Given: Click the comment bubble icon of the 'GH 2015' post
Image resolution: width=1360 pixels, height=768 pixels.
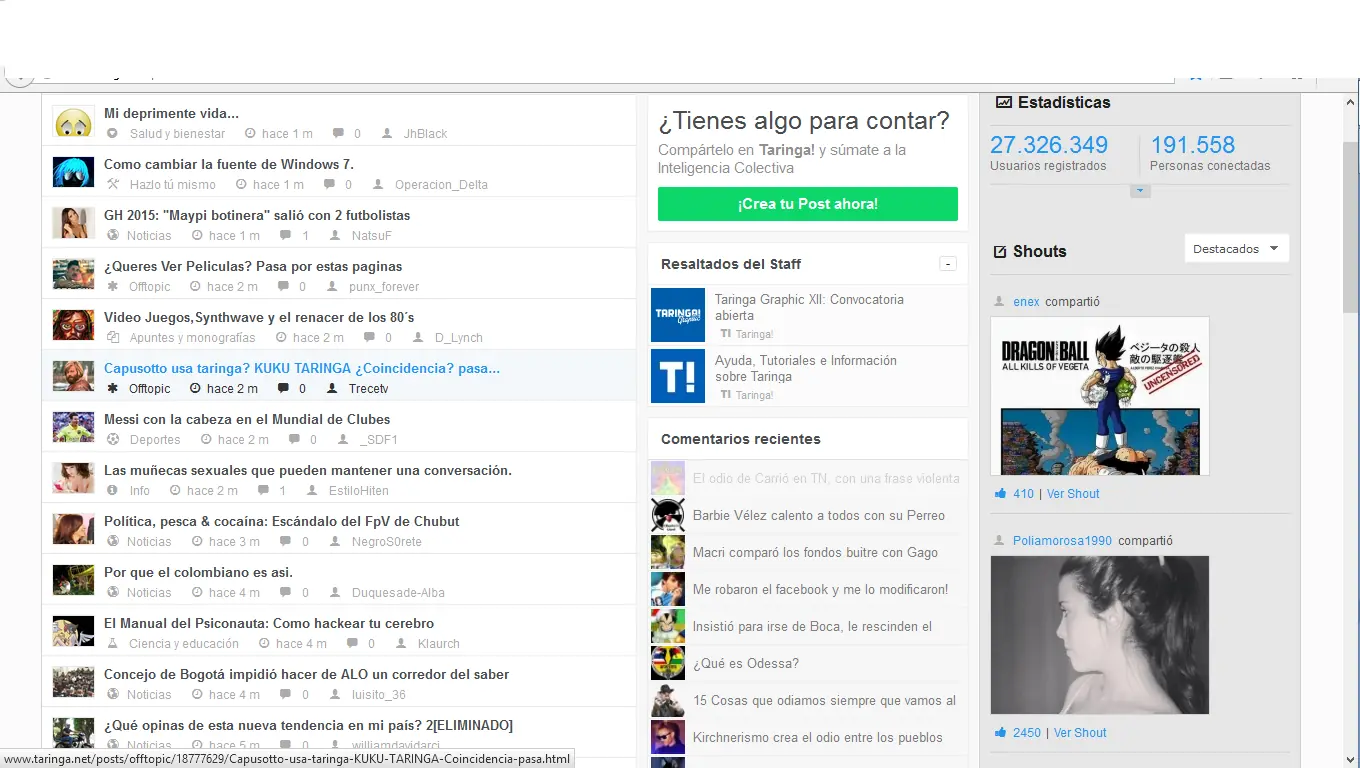Looking at the screenshot, I should 286,235.
